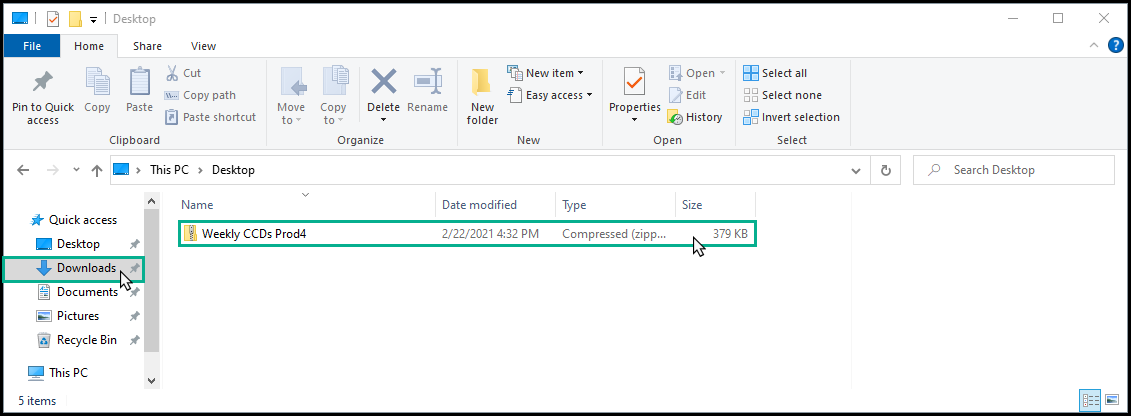The width and height of the screenshot is (1131, 416).
Task: Expand the Open button dropdown
Action: pyautogui.click(x=721, y=73)
